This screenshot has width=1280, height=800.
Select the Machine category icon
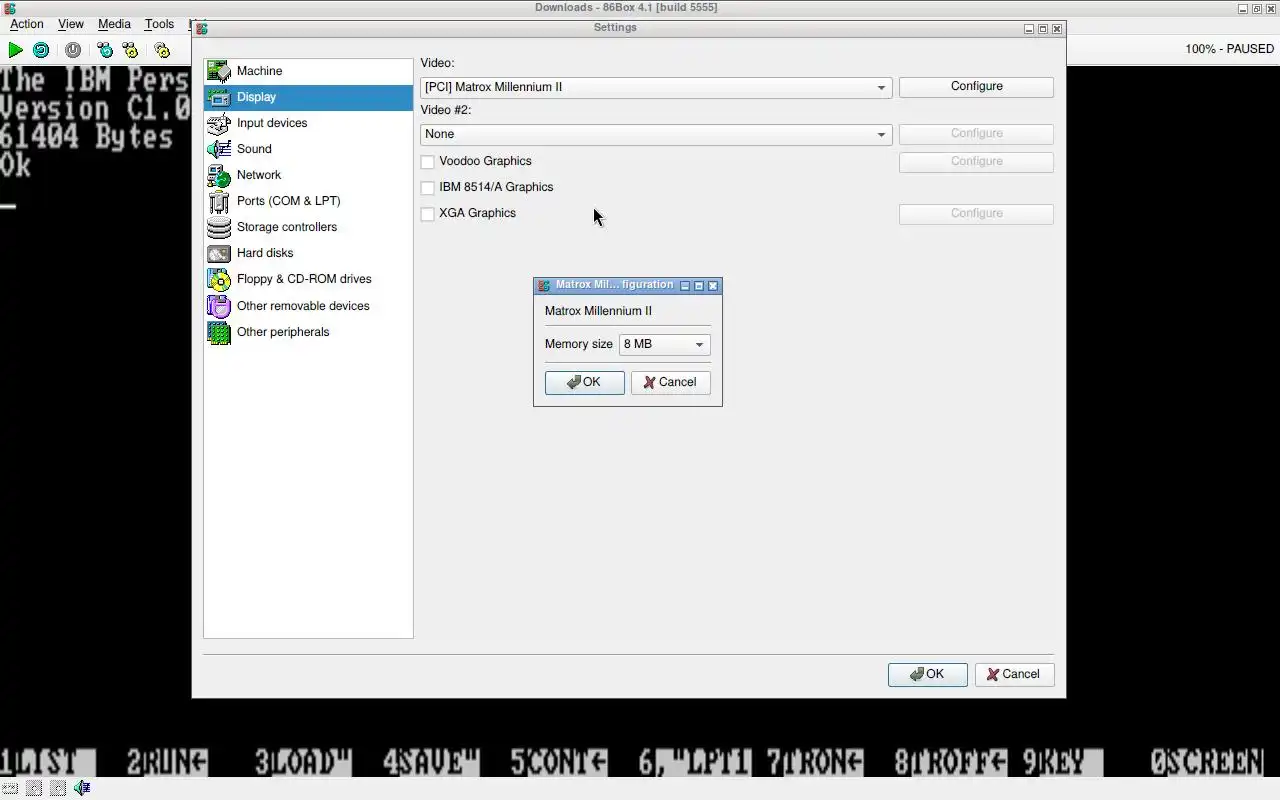pos(219,71)
